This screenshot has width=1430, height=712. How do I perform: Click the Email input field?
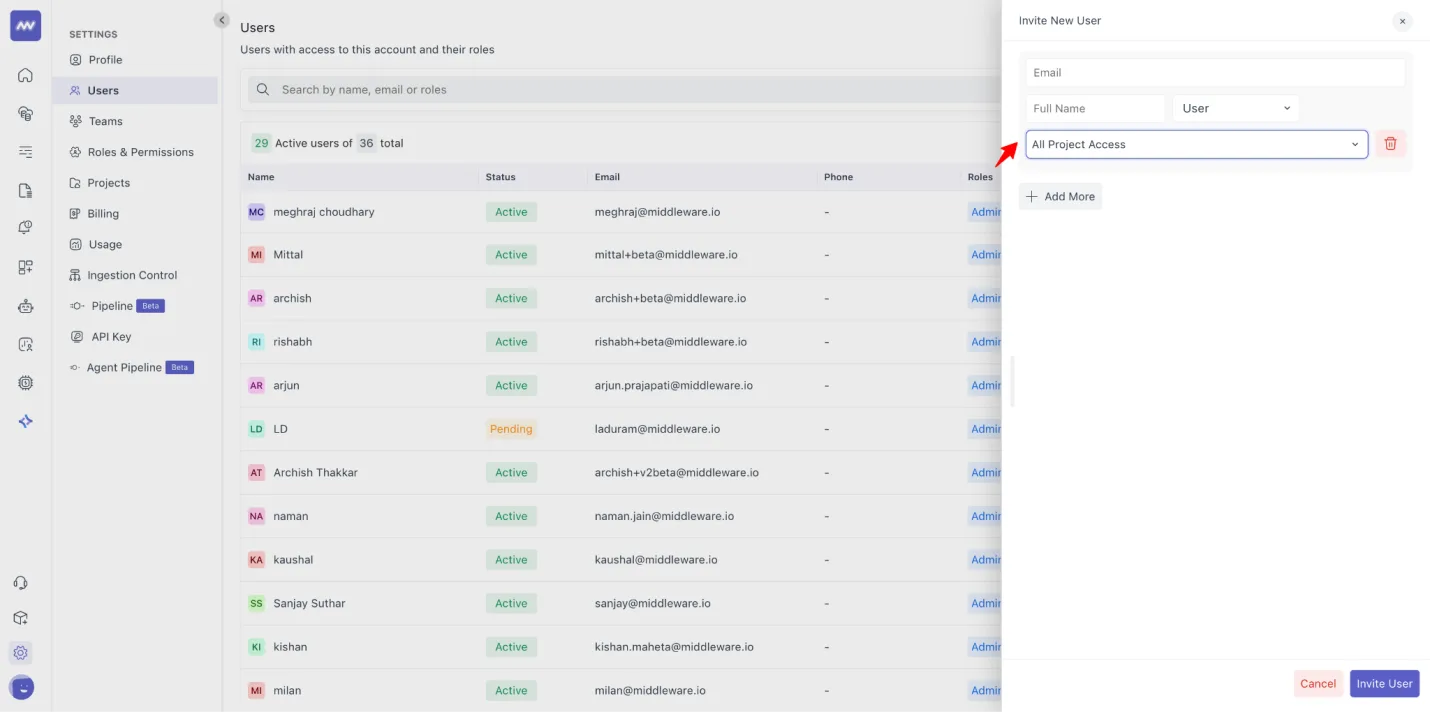[1215, 72]
